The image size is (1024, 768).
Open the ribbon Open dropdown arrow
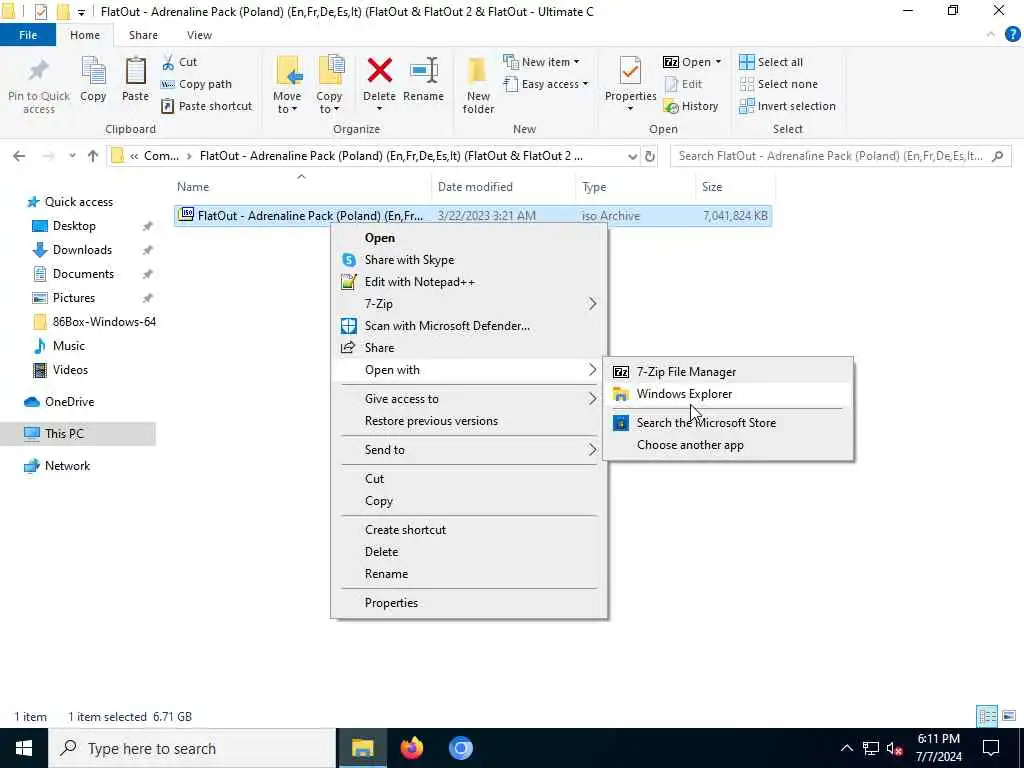[718, 62]
